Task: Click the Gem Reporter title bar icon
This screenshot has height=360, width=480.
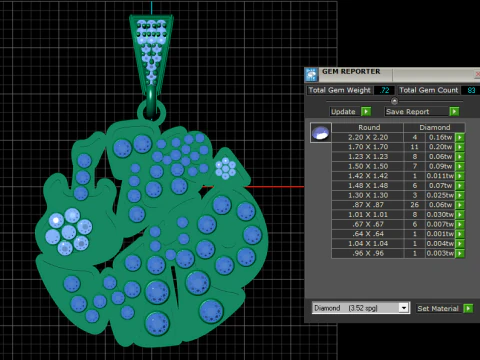Action: pyautogui.click(x=312, y=75)
